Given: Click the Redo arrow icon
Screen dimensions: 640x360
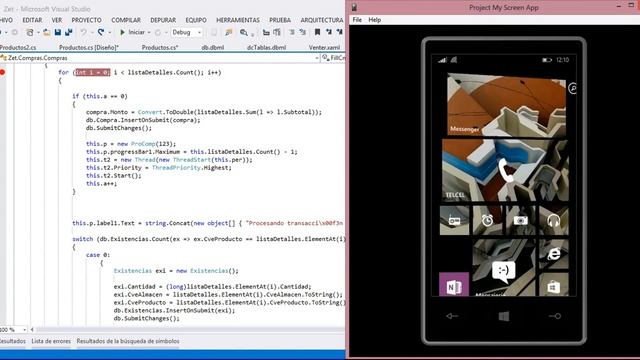Looking at the screenshot, I should (101, 32).
